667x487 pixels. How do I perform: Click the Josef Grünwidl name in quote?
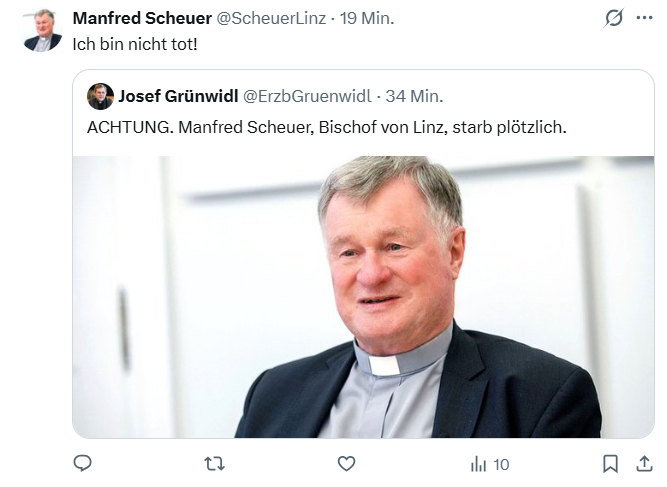[x=178, y=97]
